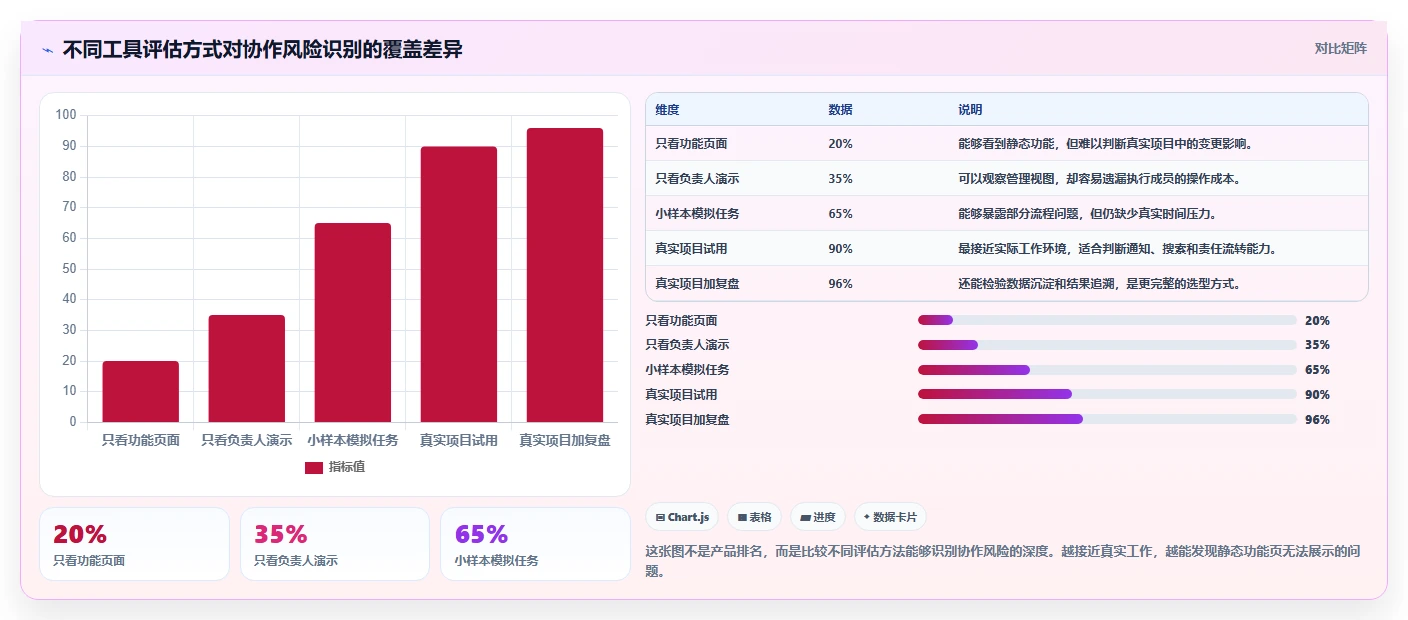Click the 65% value in the table
This screenshot has width=1408, height=620.
pyautogui.click(x=840, y=214)
